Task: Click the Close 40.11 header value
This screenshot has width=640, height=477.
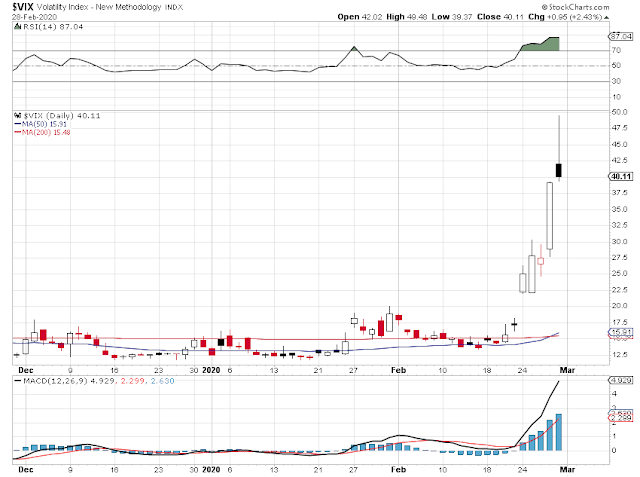Action: point(500,17)
